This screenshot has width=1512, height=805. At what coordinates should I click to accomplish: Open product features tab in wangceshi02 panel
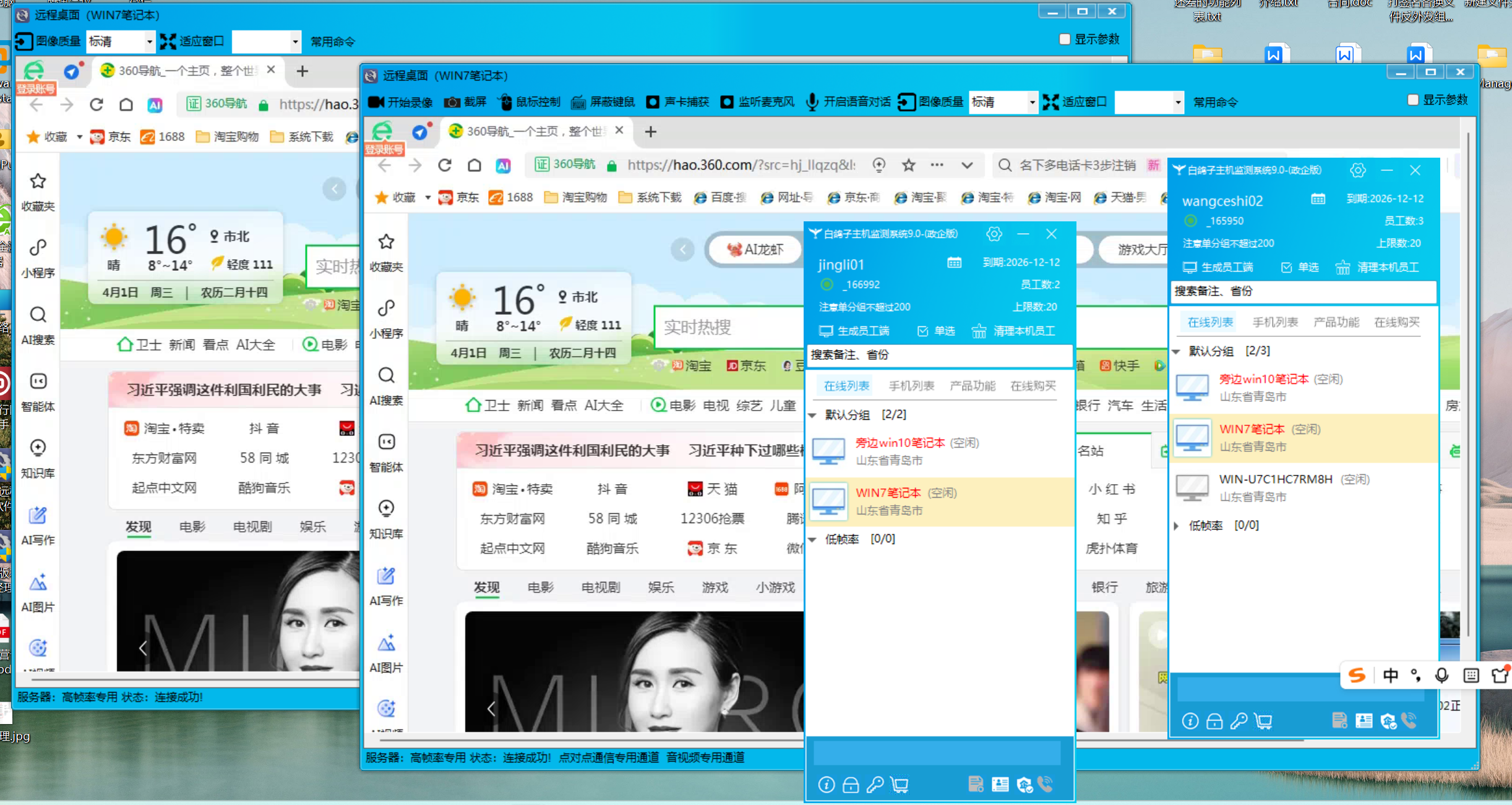click(1336, 322)
